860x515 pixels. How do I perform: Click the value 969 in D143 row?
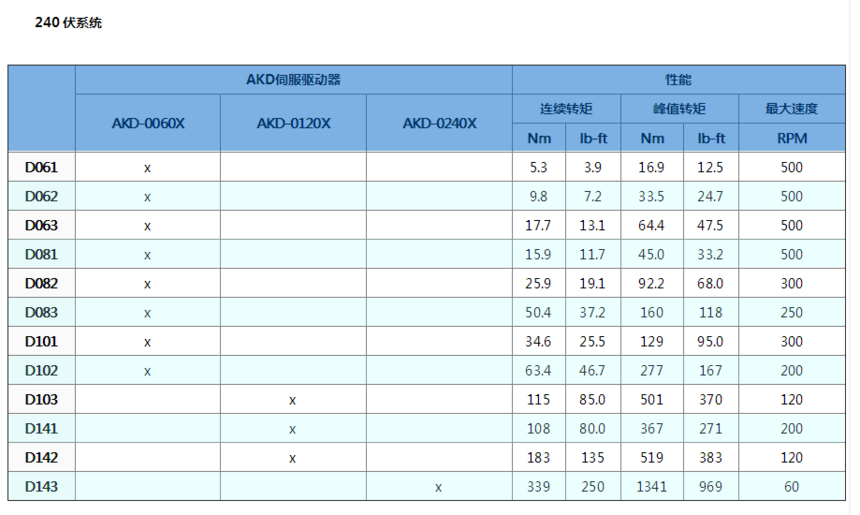pos(710,487)
